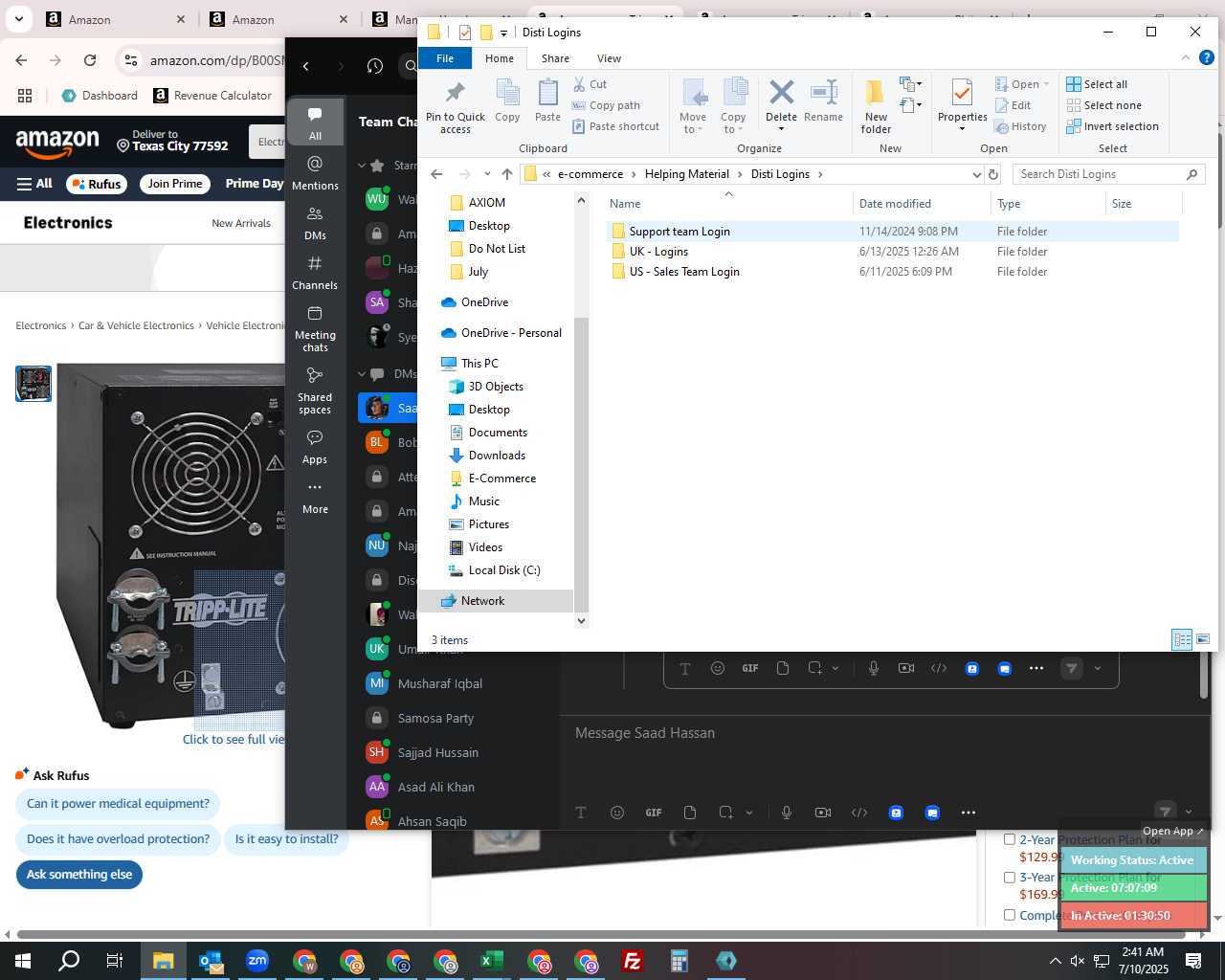Click the Copy icon in Clipboard group
The image size is (1225, 980).
coord(507,101)
